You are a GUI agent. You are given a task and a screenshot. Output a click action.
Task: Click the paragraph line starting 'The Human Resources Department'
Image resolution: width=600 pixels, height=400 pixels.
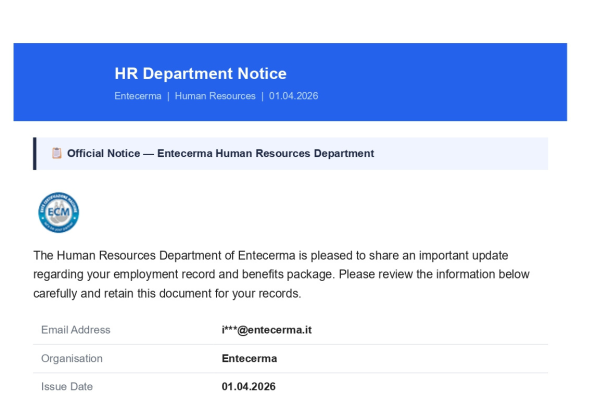(278, 255)
